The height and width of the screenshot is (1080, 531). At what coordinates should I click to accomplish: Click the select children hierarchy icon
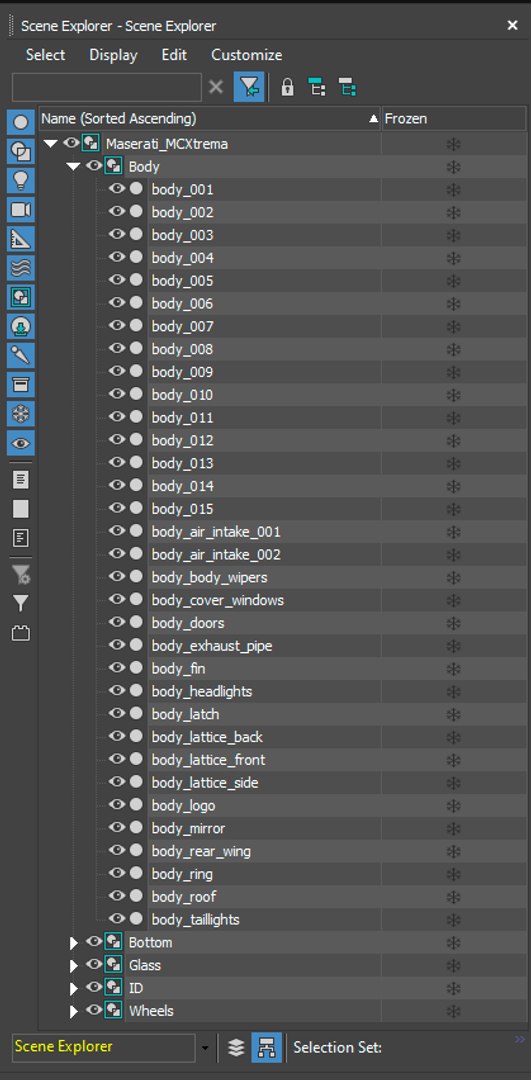317,87
